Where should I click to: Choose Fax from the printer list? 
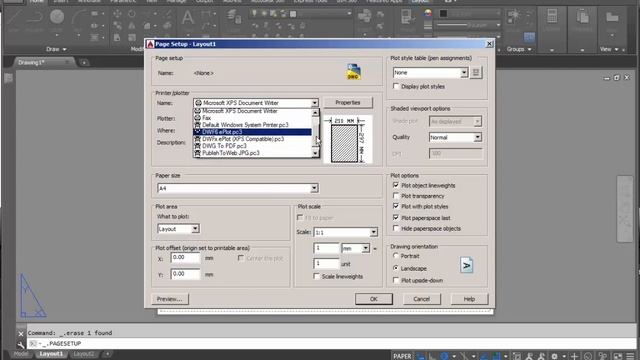click(252, 118)
